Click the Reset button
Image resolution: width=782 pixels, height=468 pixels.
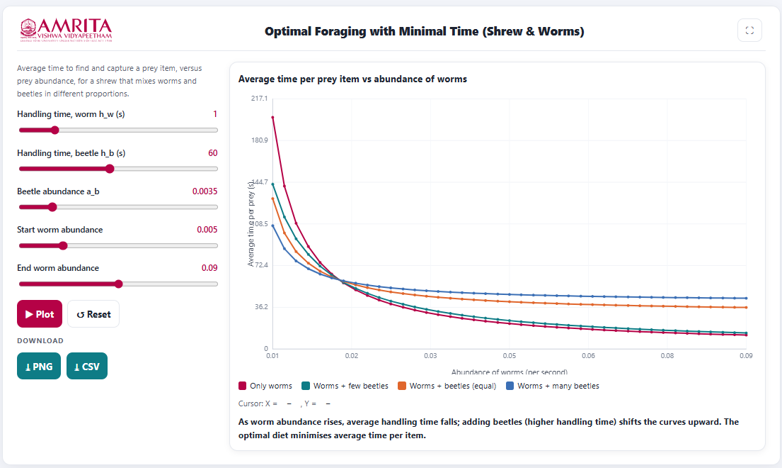[x=93, y=314]
